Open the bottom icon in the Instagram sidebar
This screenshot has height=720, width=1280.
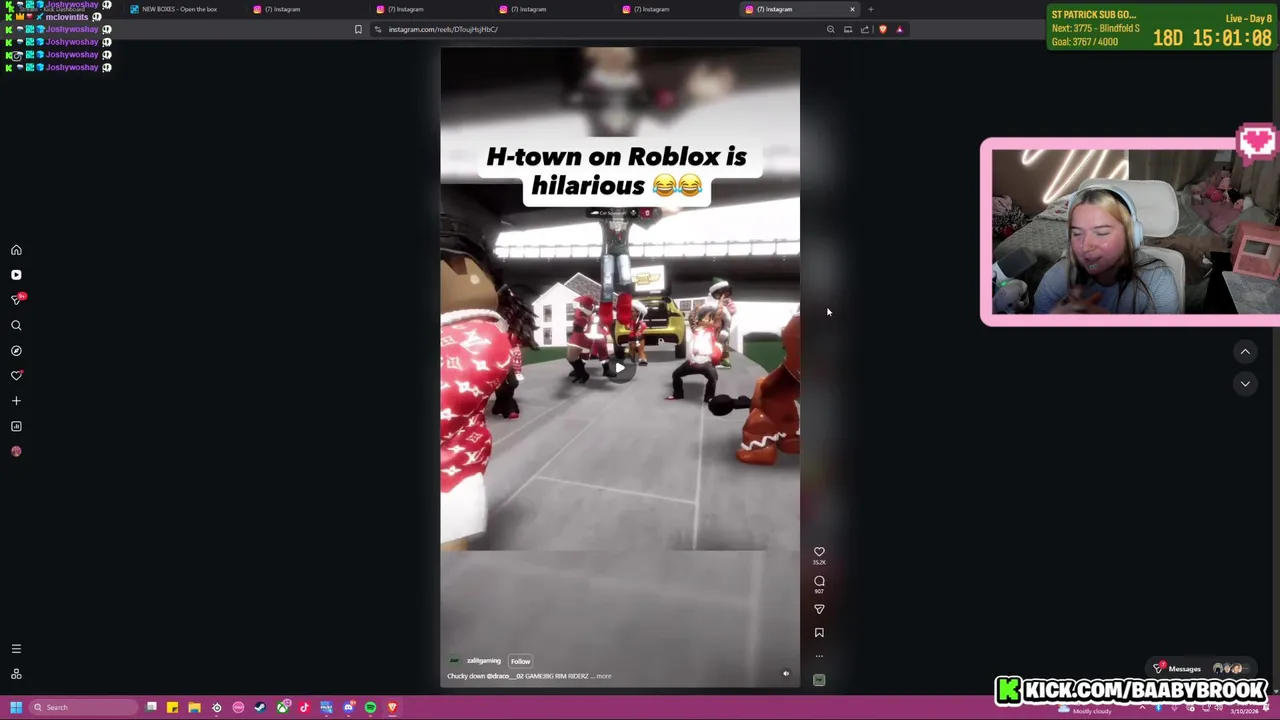click(16, 674)
